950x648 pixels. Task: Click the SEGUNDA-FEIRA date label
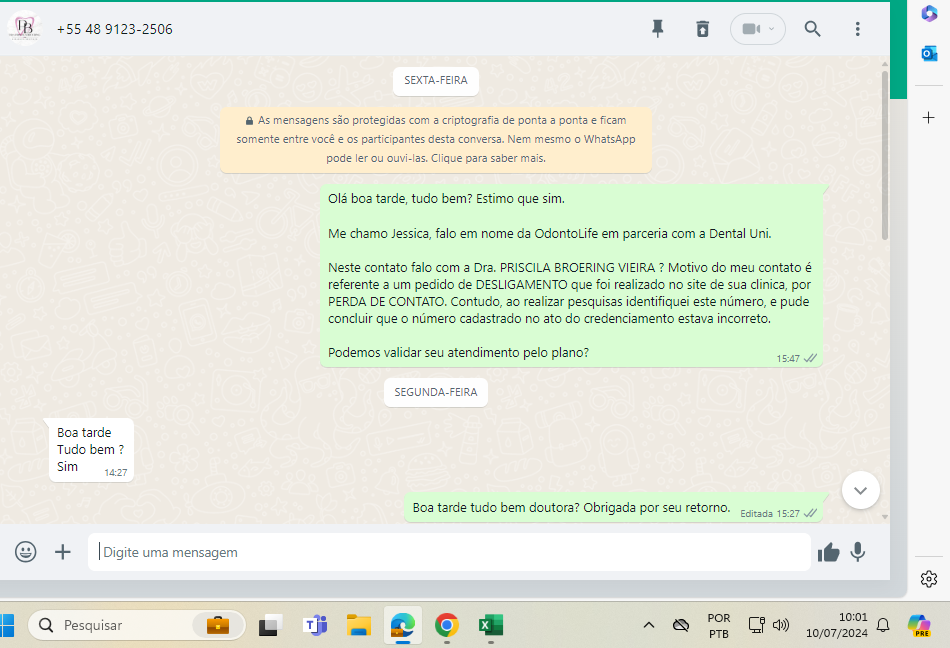436,392
